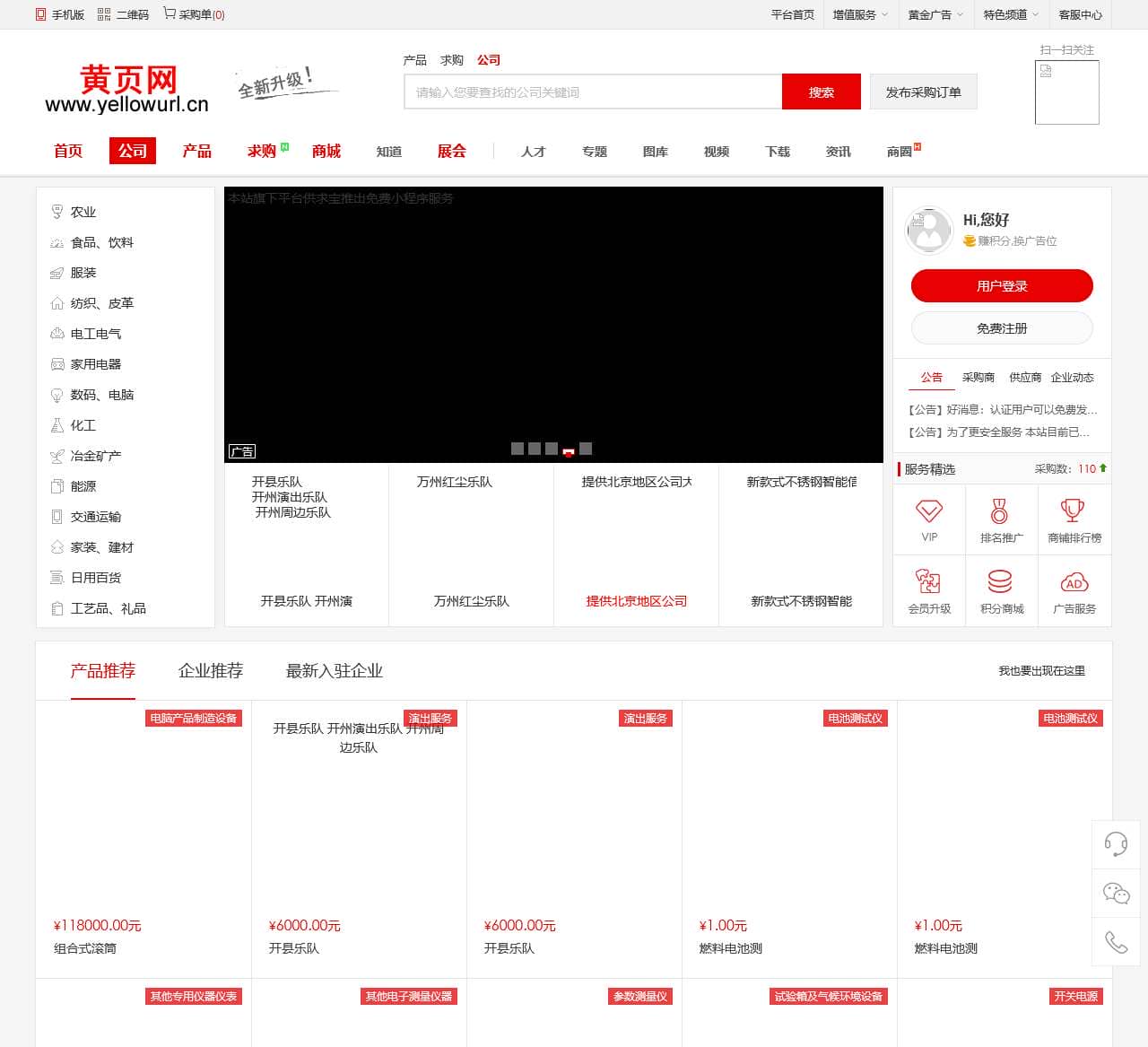This screenshot has height=1047, width=1148.
Task: Open the 排名推广 medal icon
Action: pos(999,511)
